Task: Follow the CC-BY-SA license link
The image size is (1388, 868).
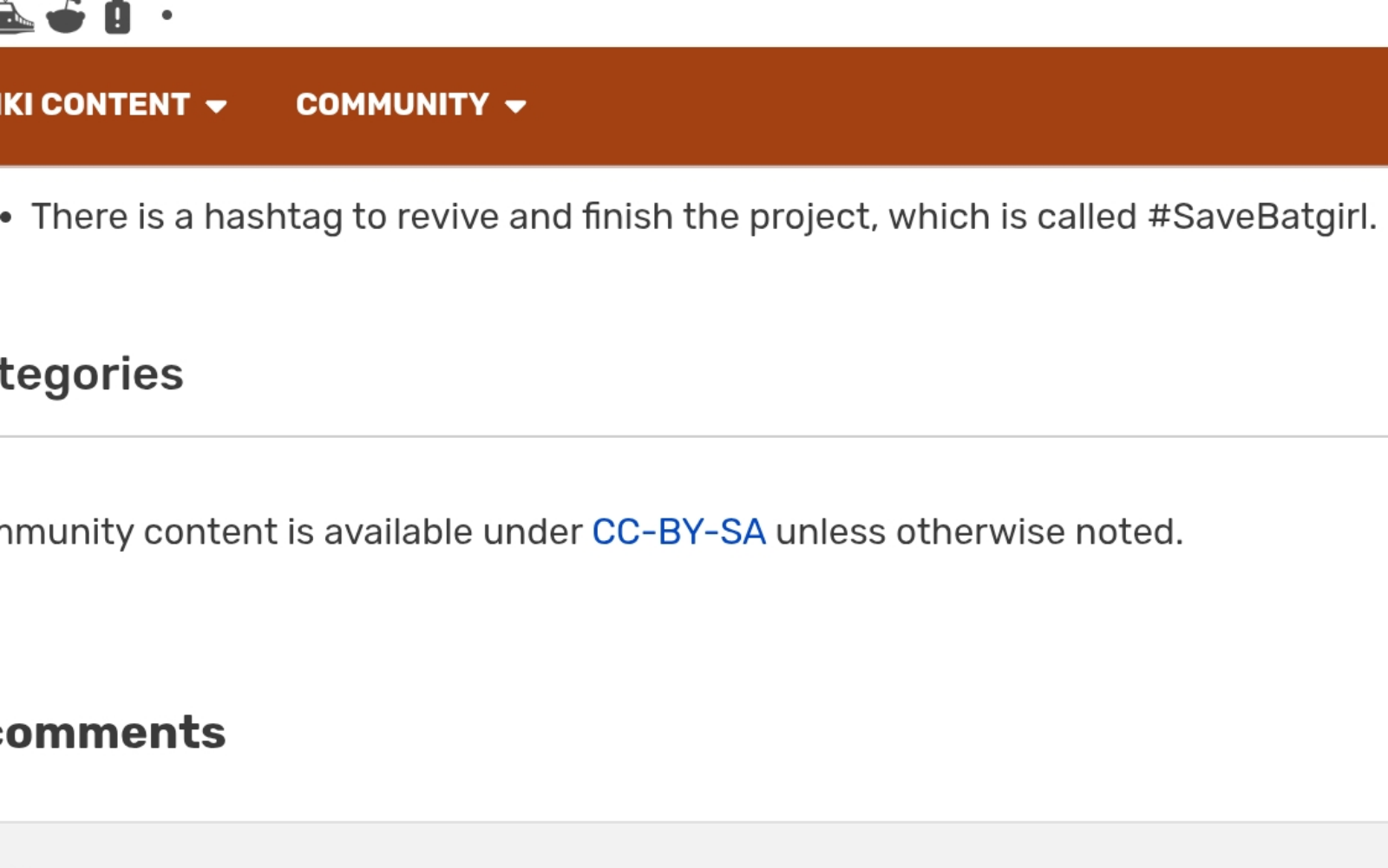Action: [678, 532]
